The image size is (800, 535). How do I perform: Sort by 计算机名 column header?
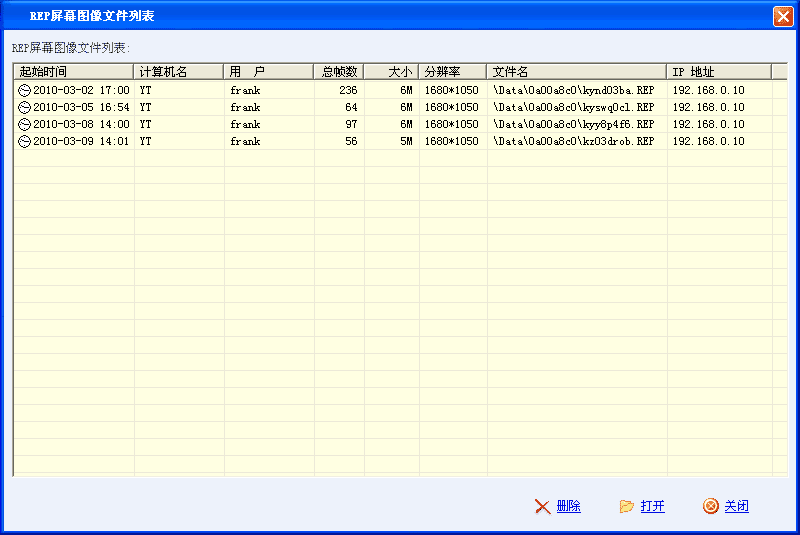click(x=179, y=72)
